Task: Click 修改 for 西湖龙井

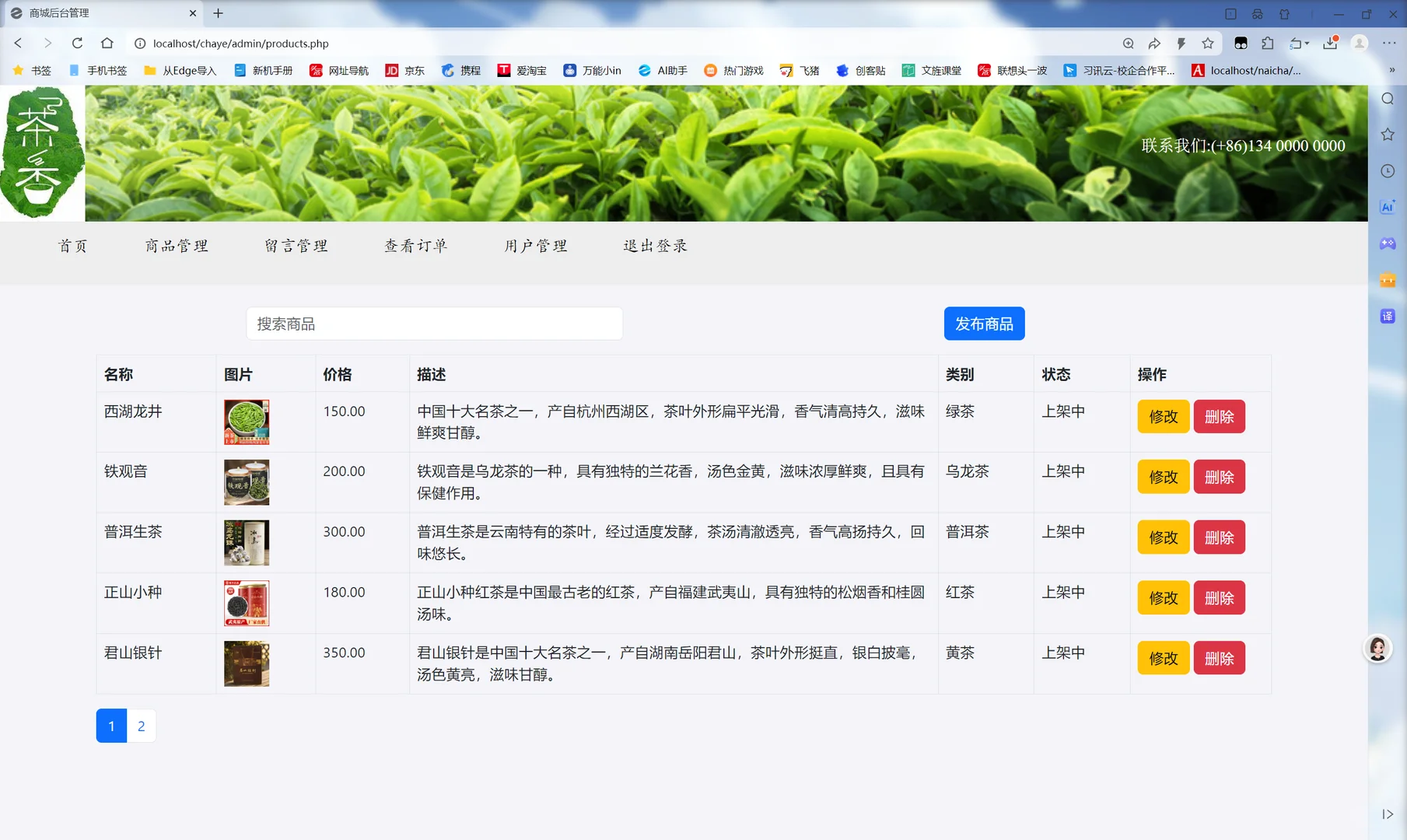Action: [x=1162, y=416]
